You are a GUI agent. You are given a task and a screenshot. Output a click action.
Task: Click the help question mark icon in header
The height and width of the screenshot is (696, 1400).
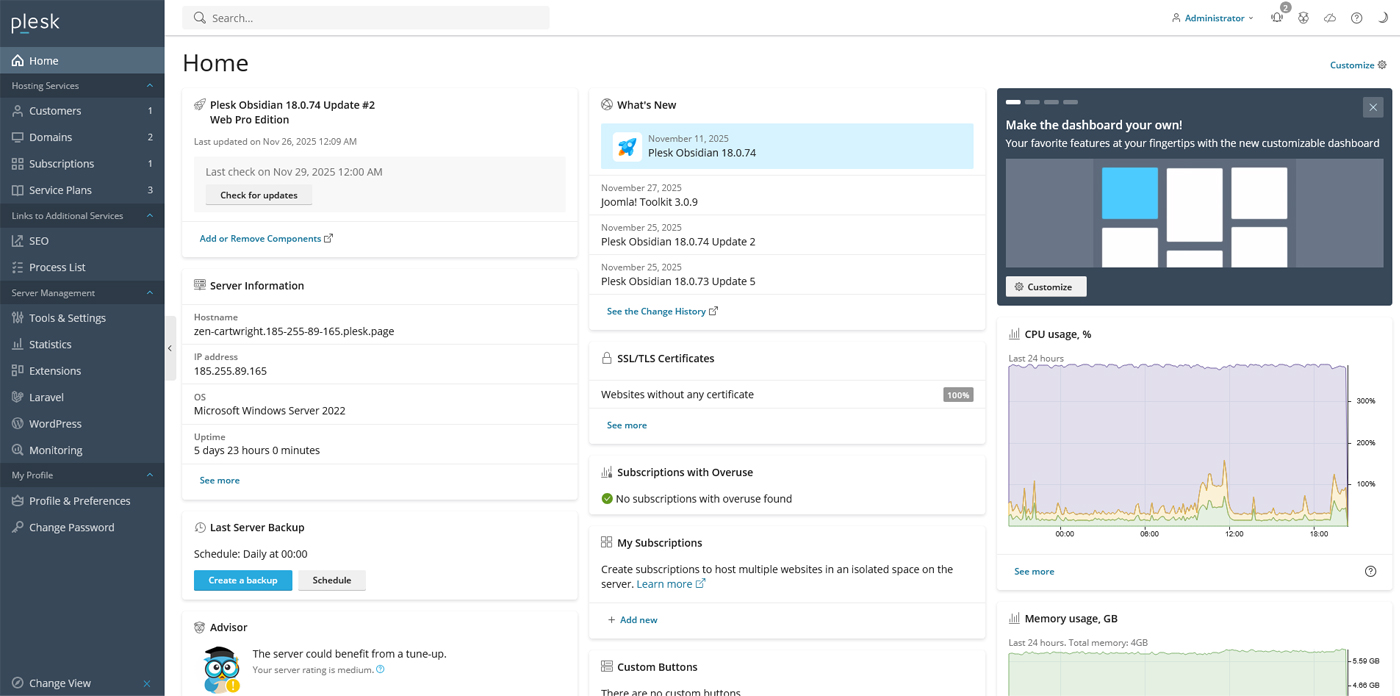(1356, 18)
